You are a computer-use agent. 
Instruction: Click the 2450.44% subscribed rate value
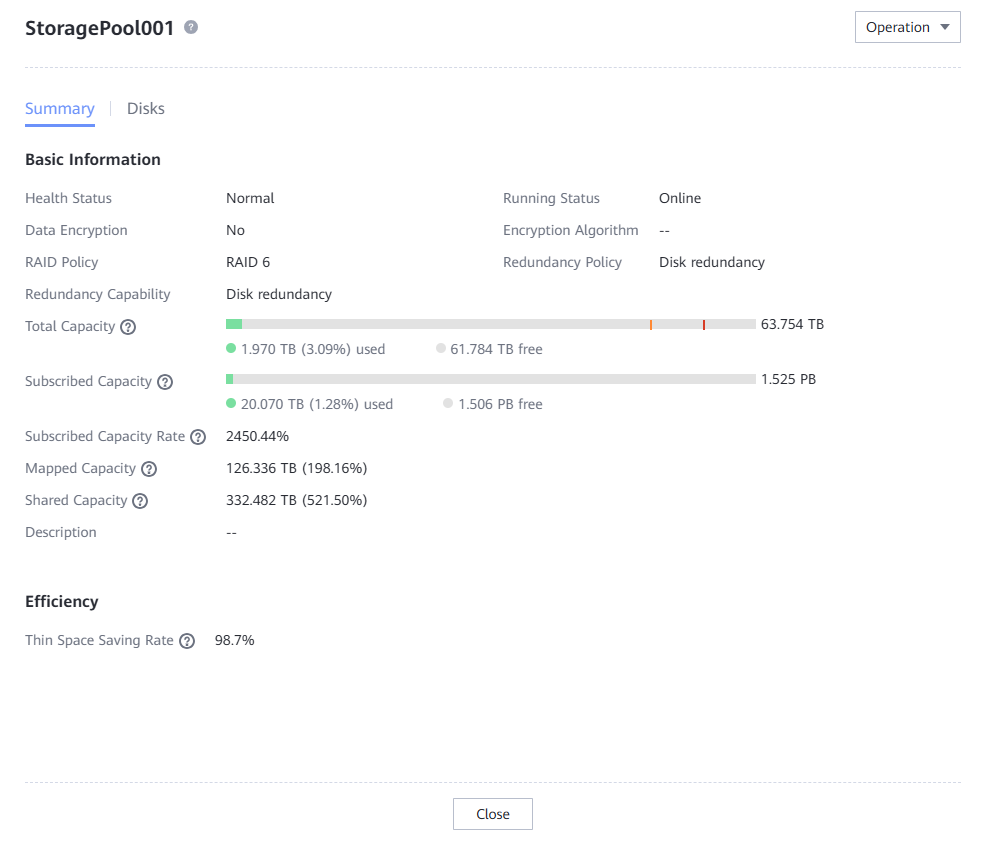257,436
